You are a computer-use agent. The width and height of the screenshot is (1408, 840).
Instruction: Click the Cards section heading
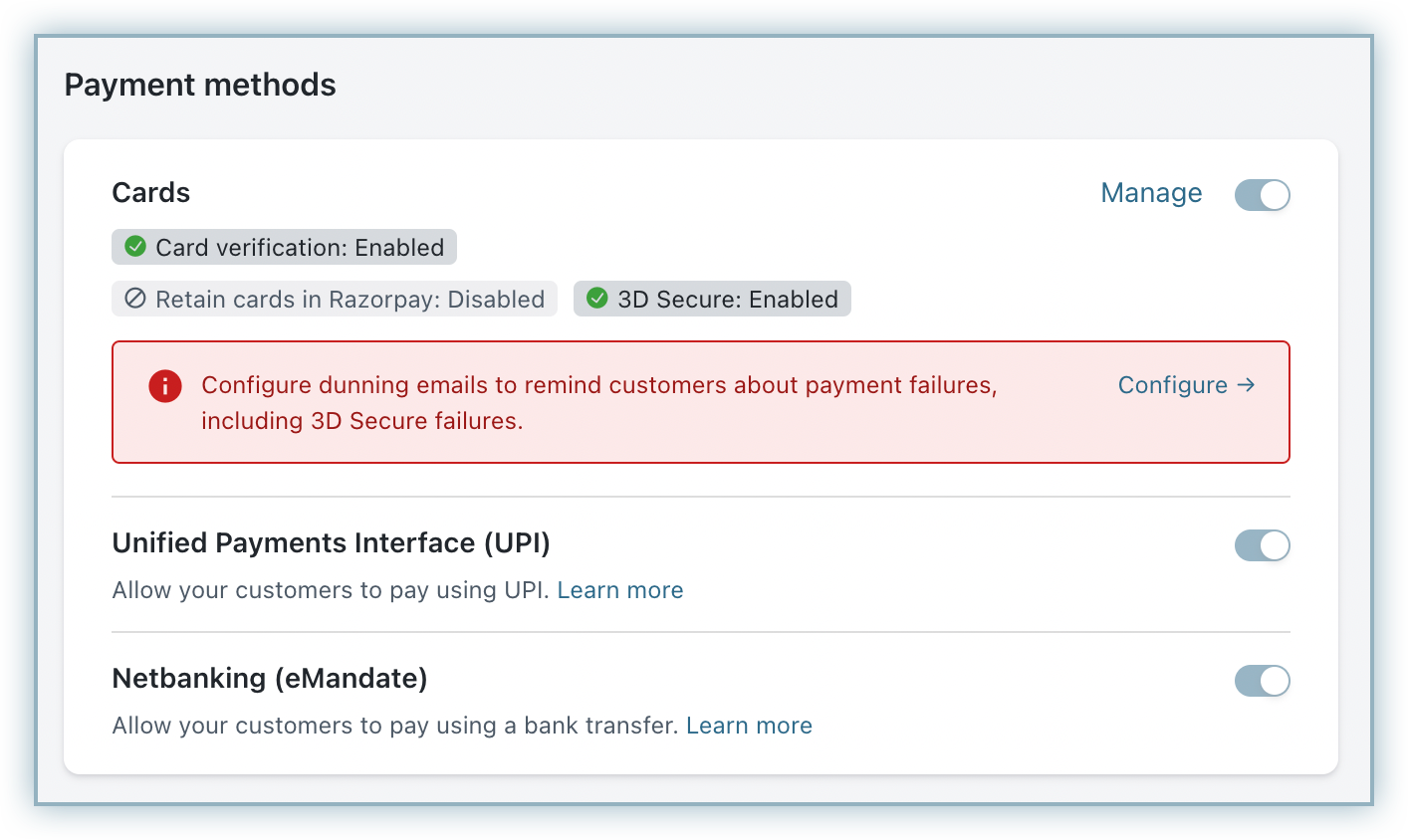151,193
